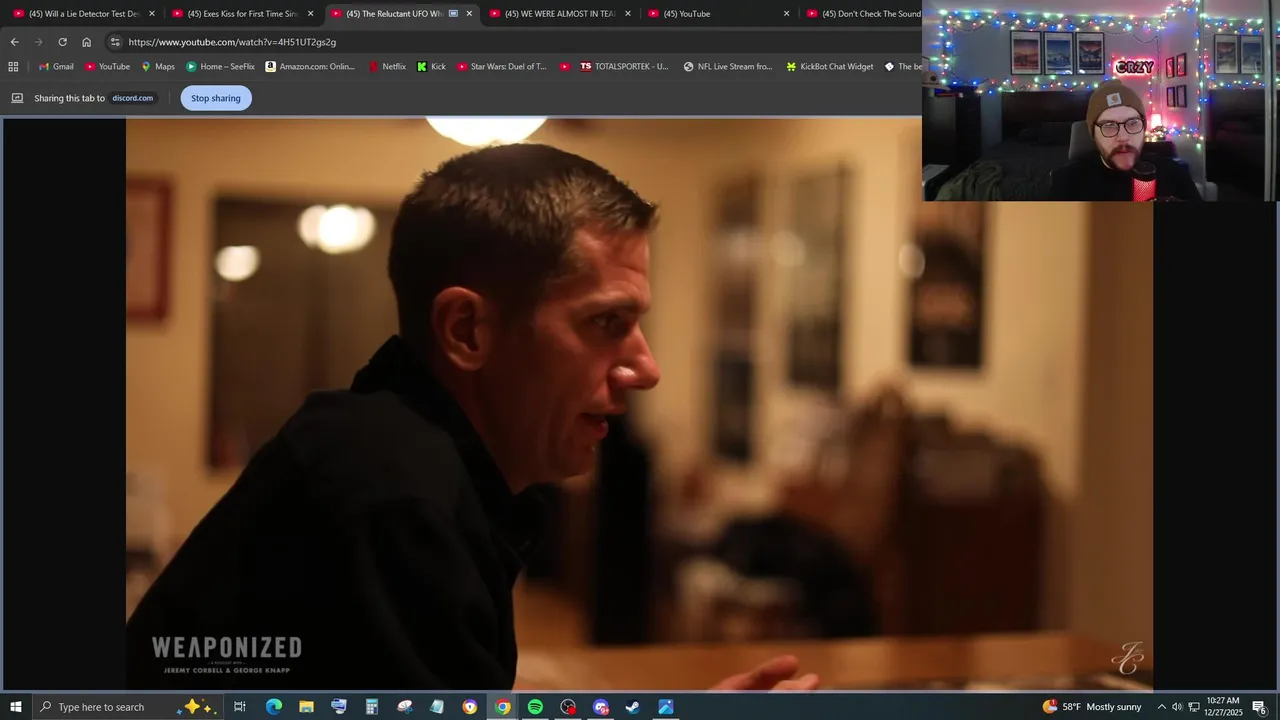The height and width of the screenshot is (720, 1280).
Task: Open the Calculator taskbar icon
Action: pyautogui.click(x=371, y=707)
